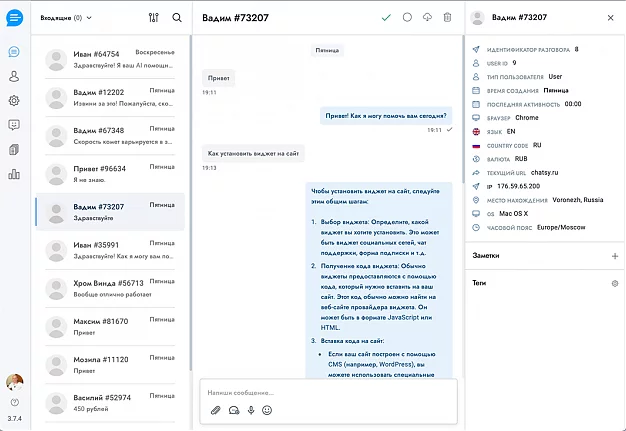Screen dimensions: 626x431
Task: Select the Иван #64754 conversation
Action: [x=110, y=60]
